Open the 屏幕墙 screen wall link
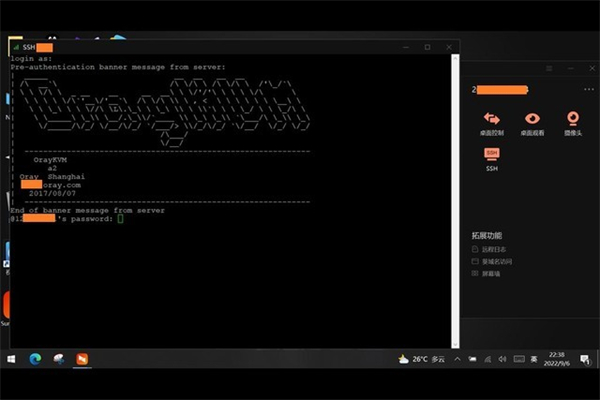 [492, 272]
